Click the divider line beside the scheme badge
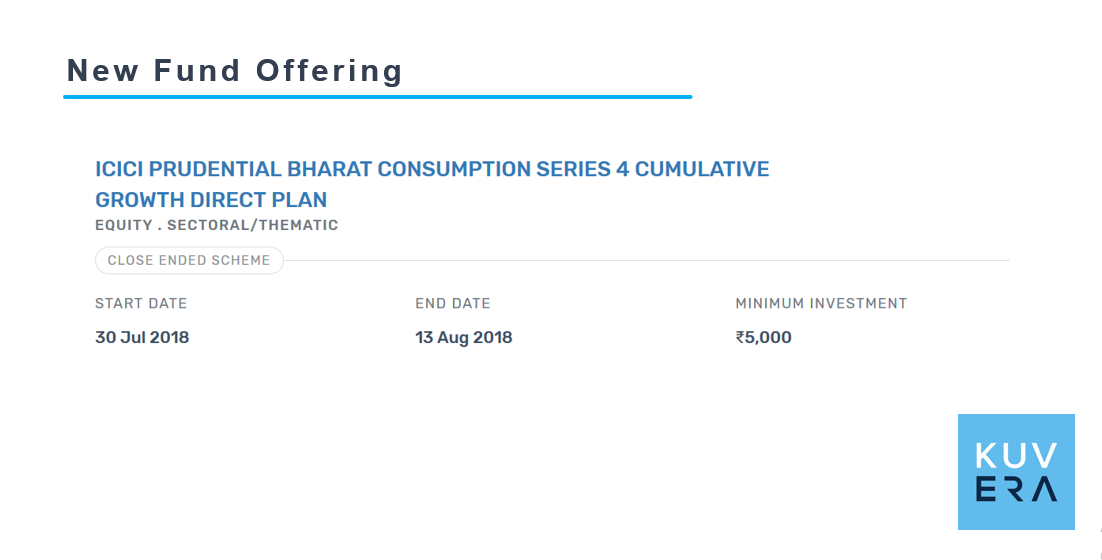The height and width of the screenshot is (560, 1102). (x=647, y=261)
